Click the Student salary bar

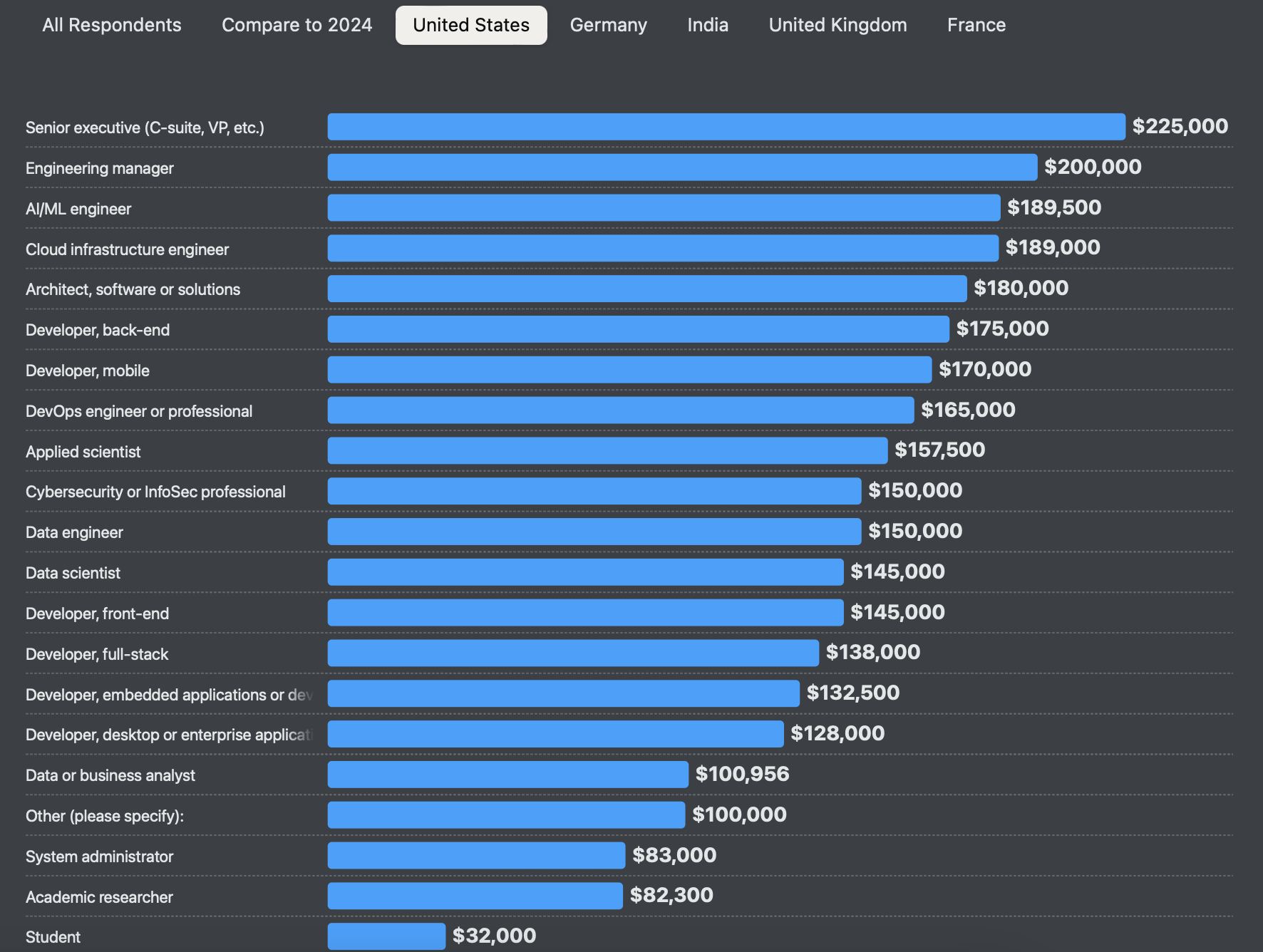(386, 936)
